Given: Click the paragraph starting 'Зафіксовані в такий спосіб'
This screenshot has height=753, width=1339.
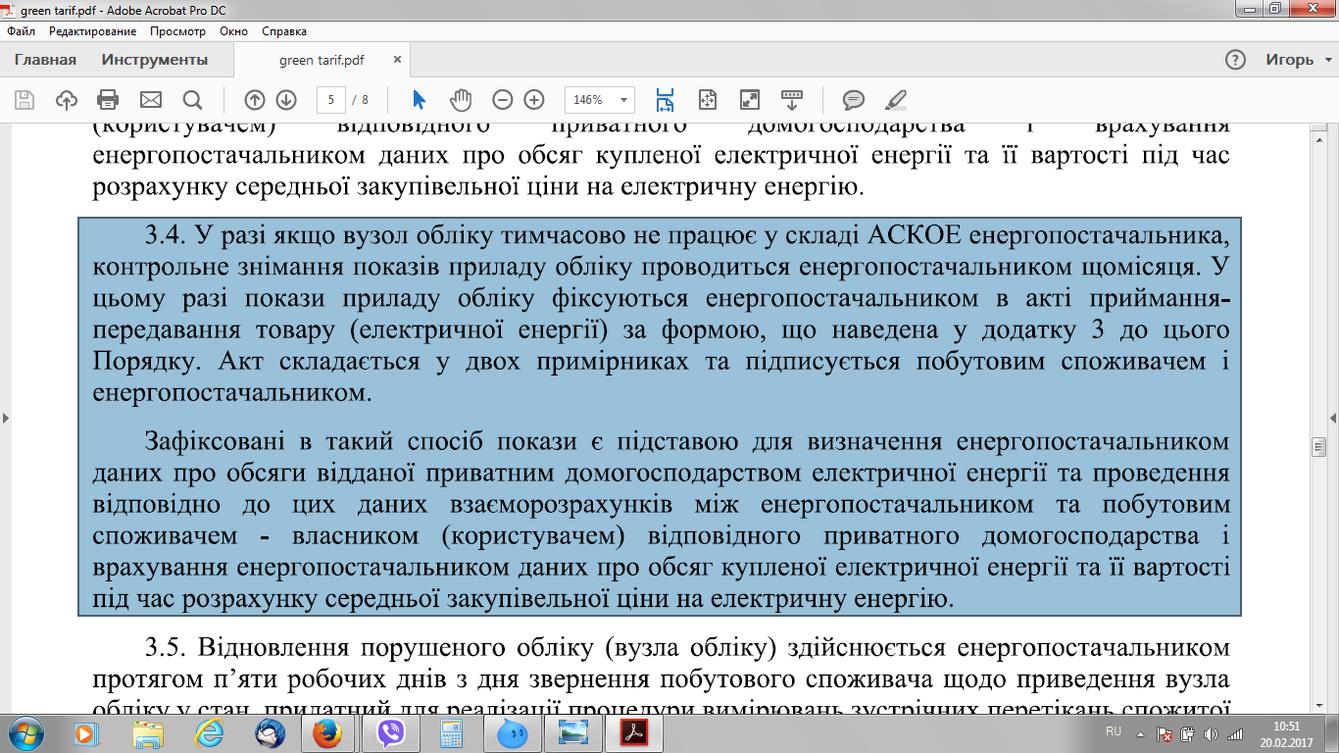Looking at the screenshot, I should click(660, 520).
